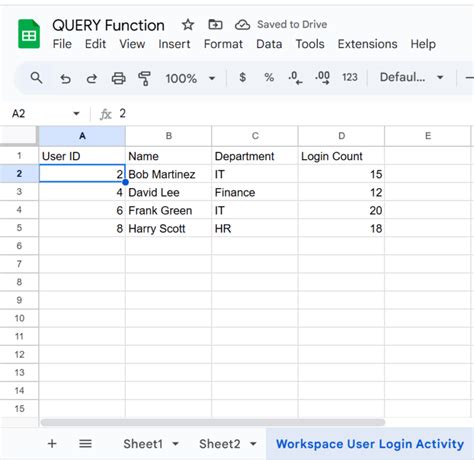Open the all sheets list button
This screenshot has width=474, height=460.
pos(85,444)
